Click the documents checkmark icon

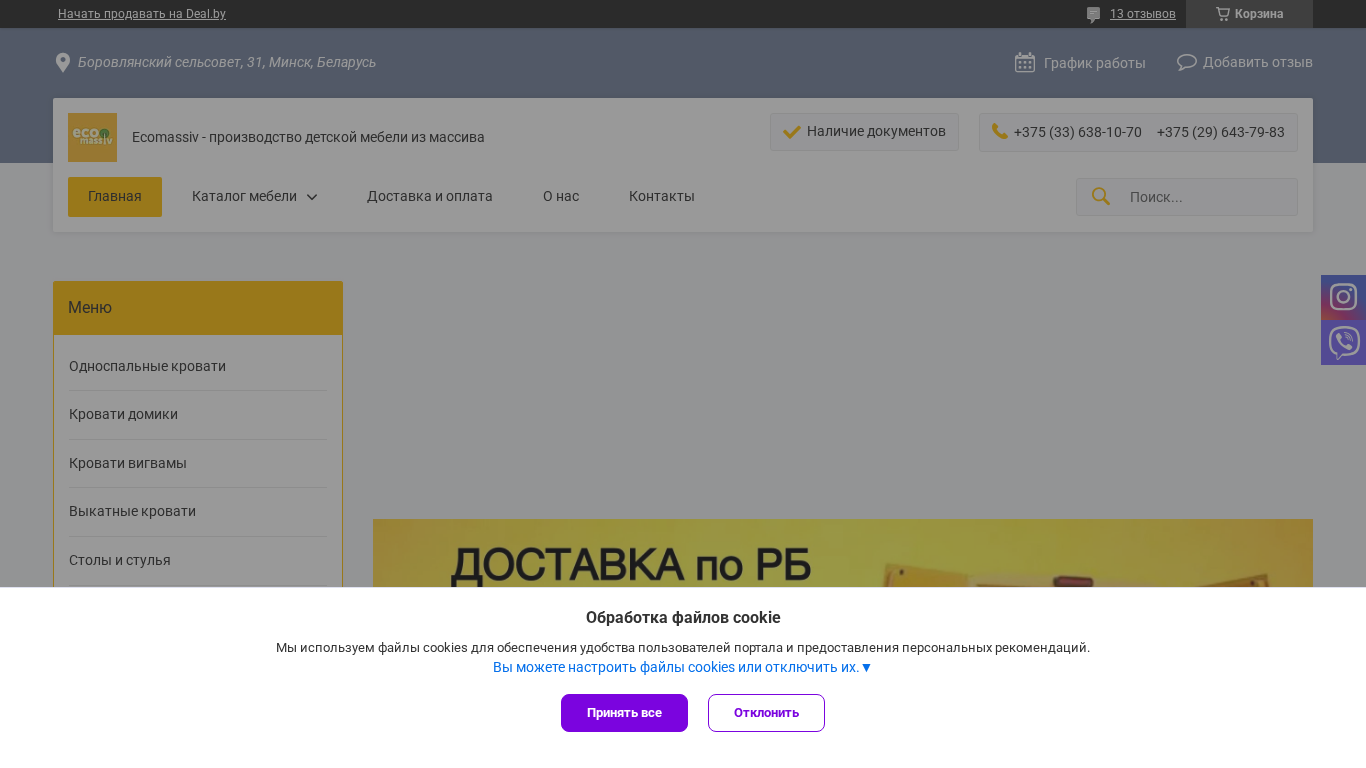(x=792, y=132)
